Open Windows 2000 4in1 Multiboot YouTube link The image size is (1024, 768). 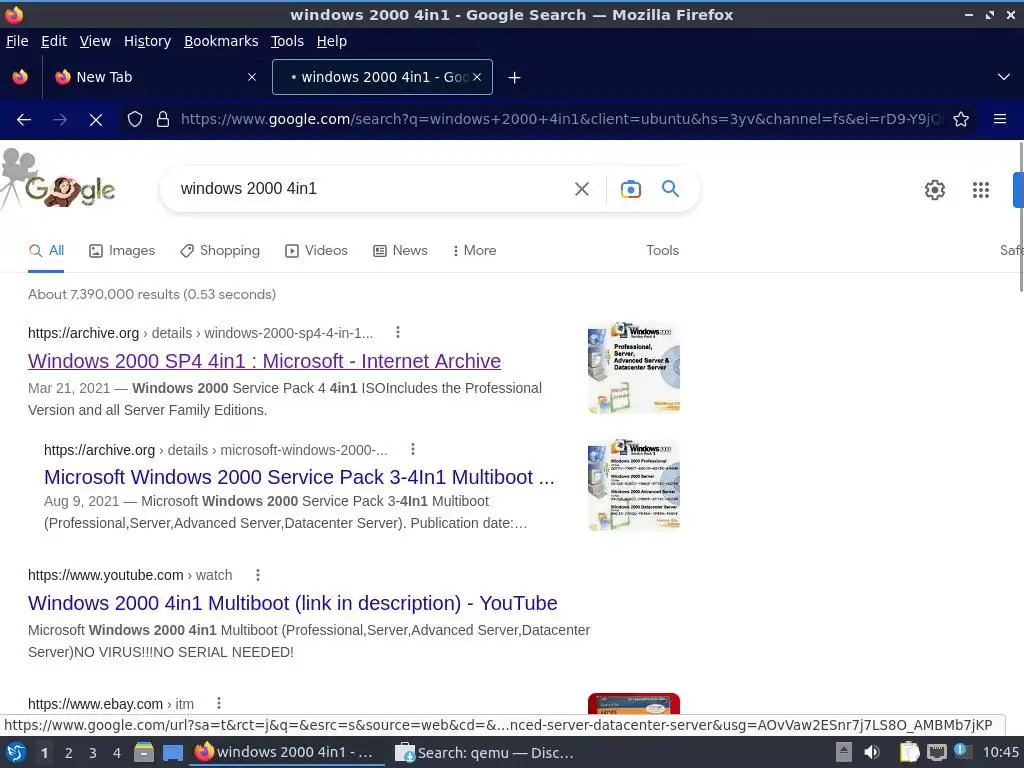293,603
